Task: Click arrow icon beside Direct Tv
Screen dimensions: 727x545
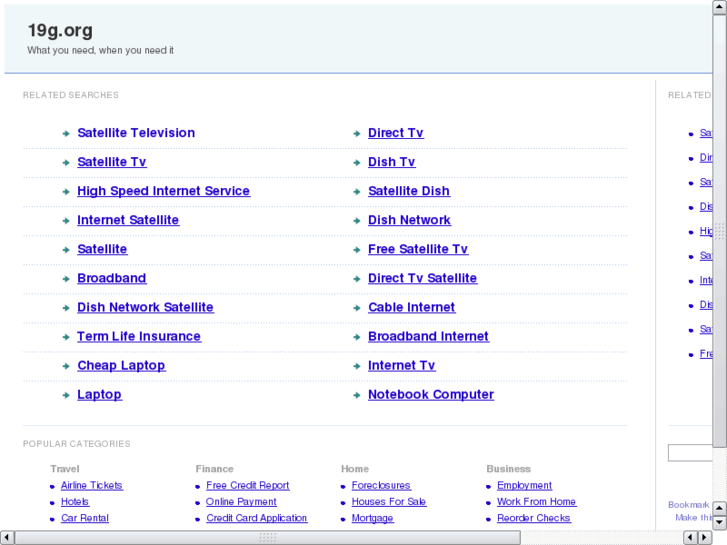Action: 357,134
